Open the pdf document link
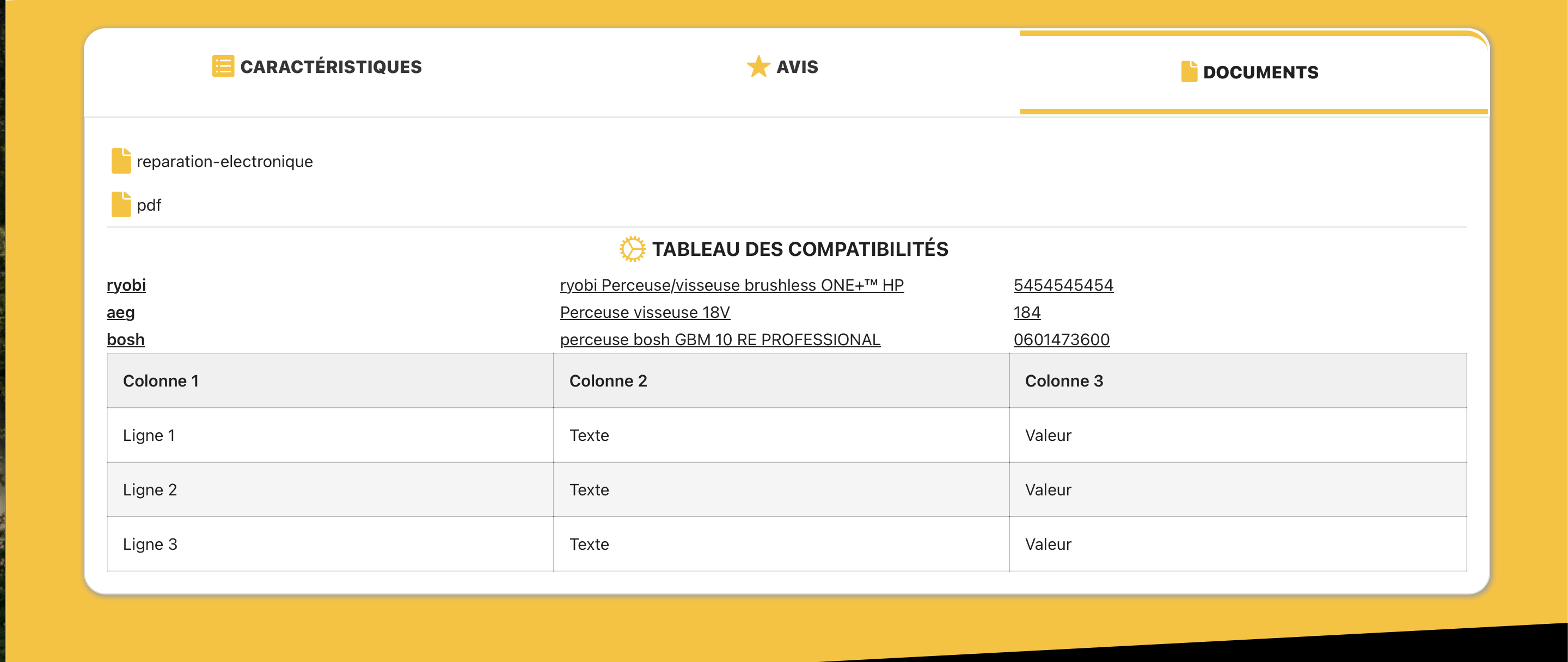This screenshot has height=662, width=1568. (x=149, y=206)
